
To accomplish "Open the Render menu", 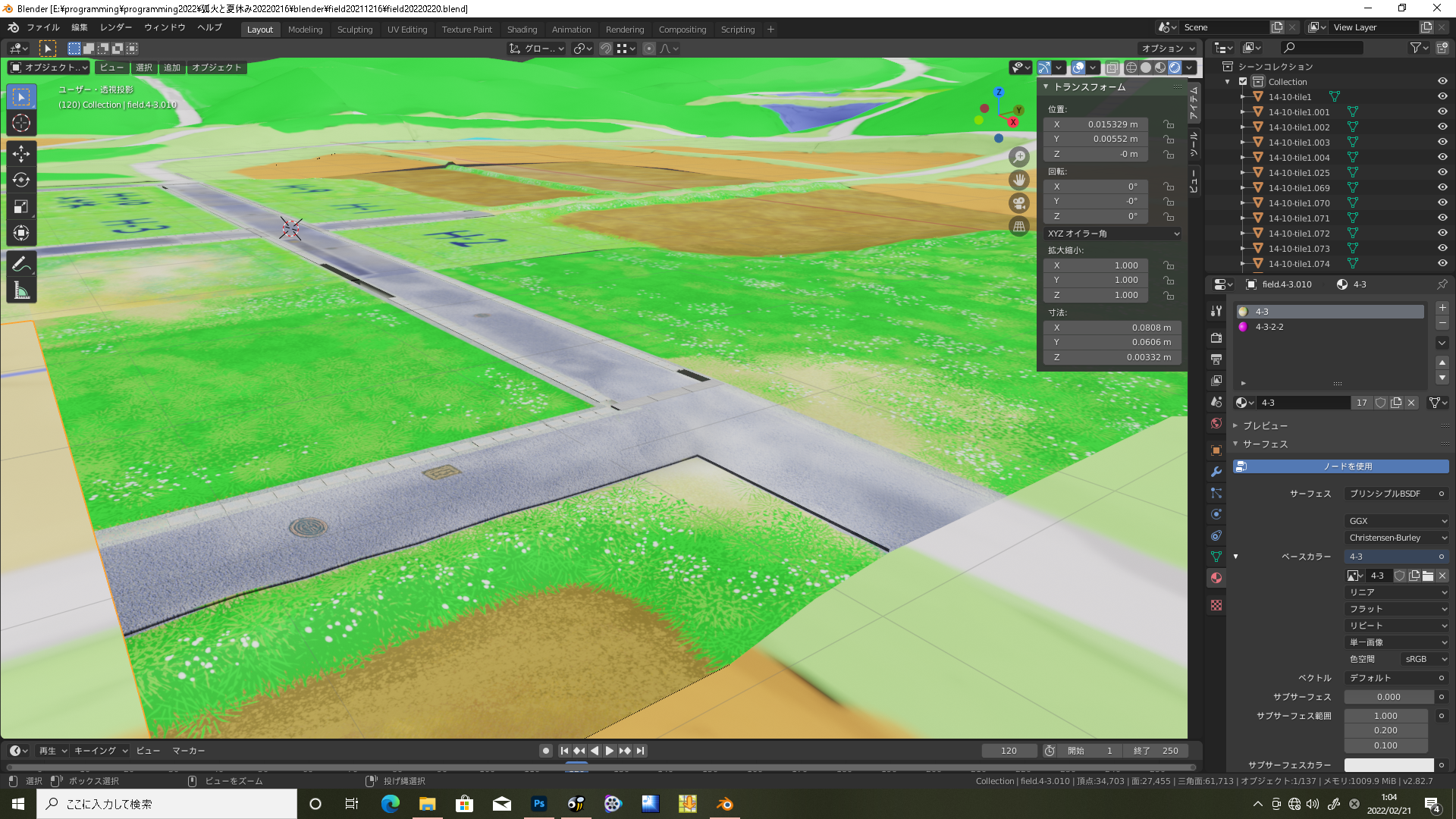I will click(x=115, y=27).
